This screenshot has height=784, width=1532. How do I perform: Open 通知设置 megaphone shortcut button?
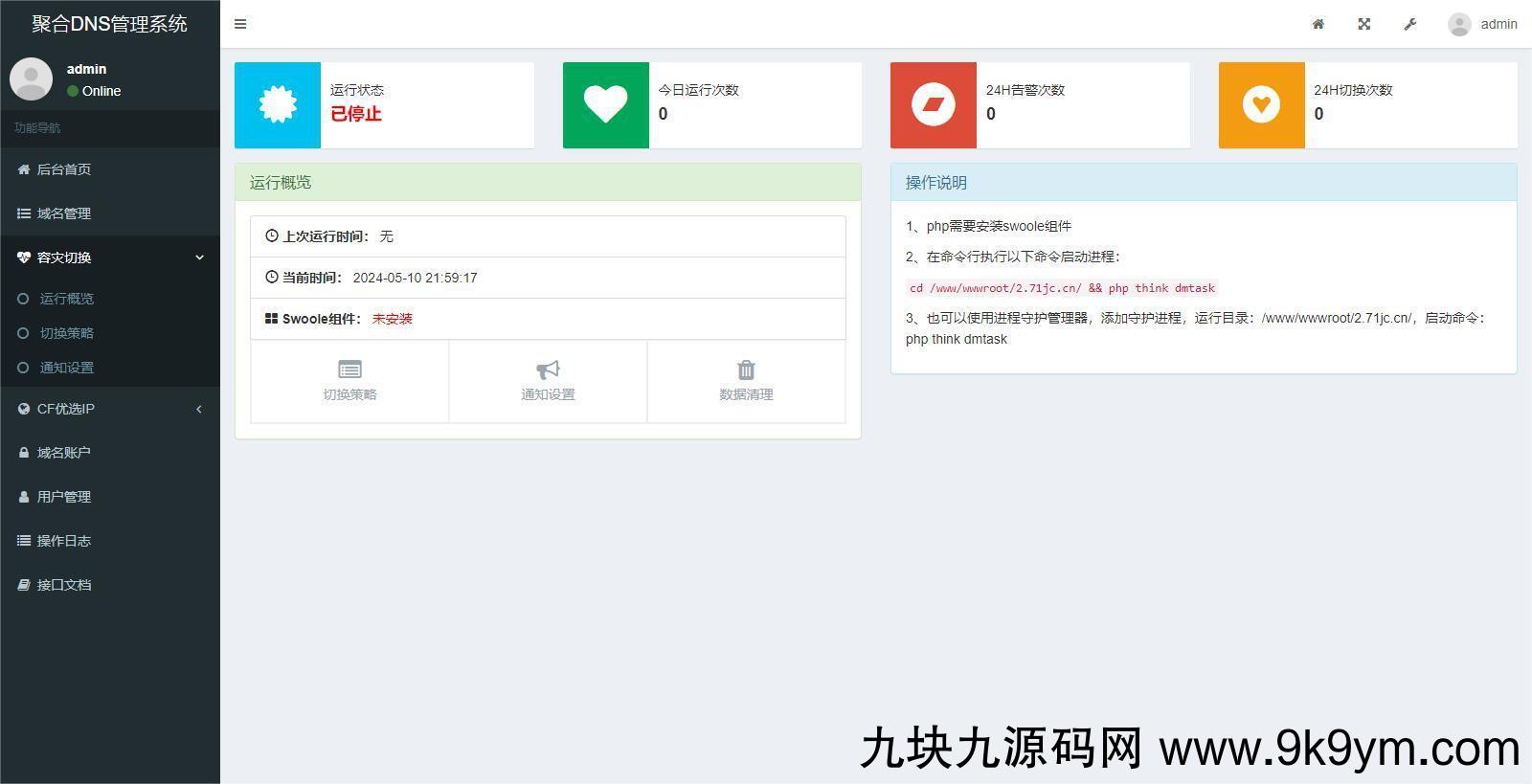(x=548, y=381)
